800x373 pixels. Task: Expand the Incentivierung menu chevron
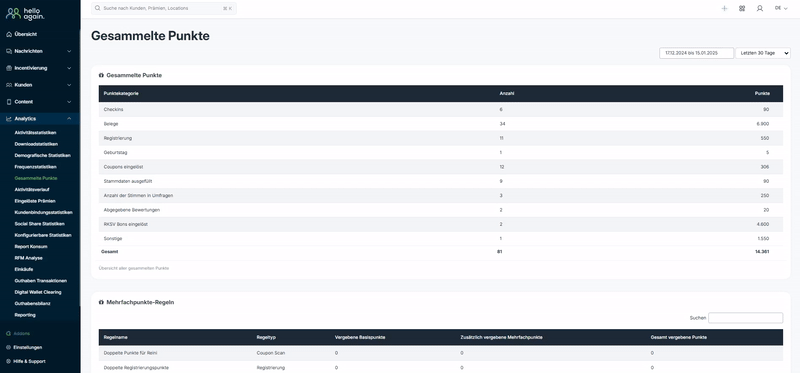click(69, 68)
